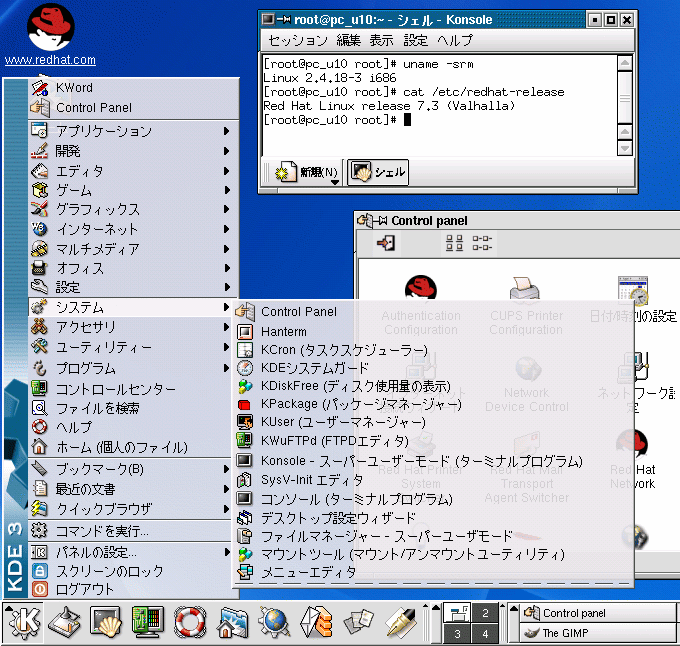The height and width of the screenshot is (646, 680).
Task: Launch Hanterm from the submenu
Action: pos(434,332)
